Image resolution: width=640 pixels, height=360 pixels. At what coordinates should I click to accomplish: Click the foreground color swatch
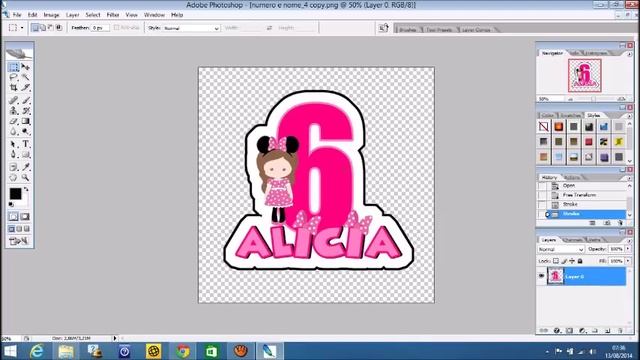16,193
